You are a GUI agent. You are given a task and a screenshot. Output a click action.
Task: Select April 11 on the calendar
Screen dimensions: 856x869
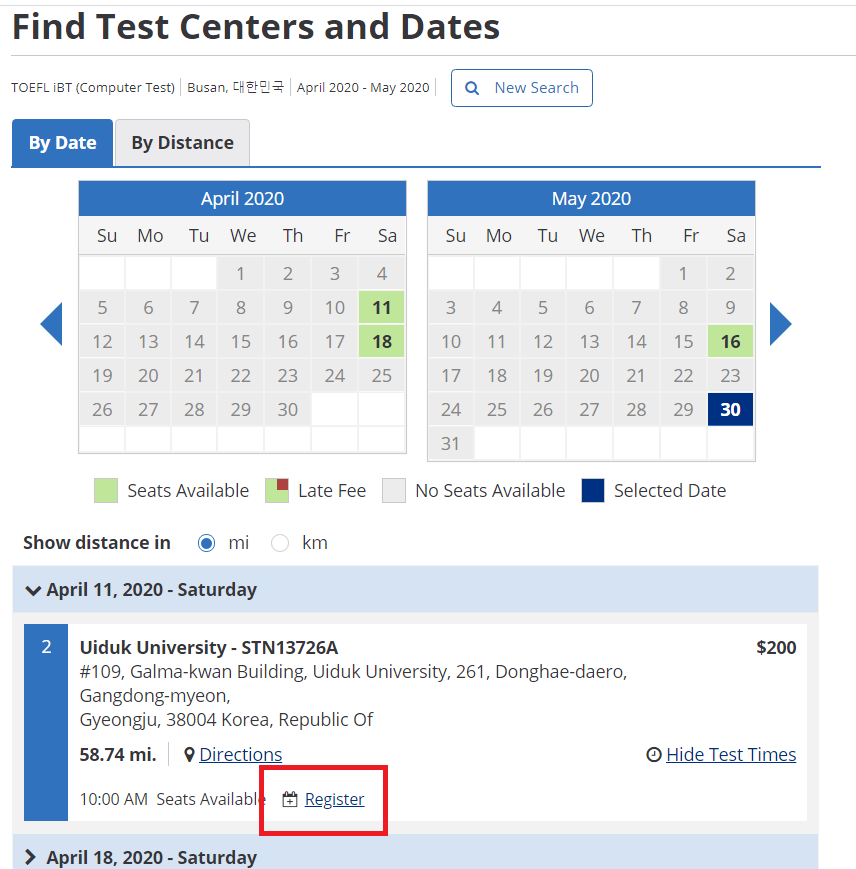click(381, 308)
